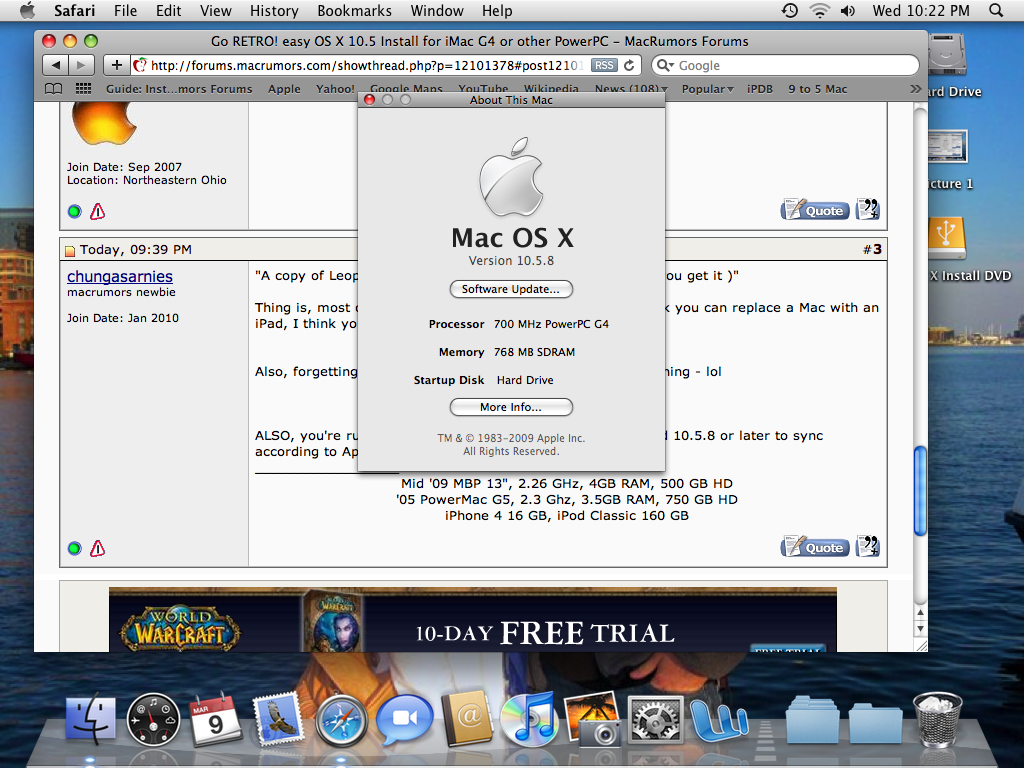Screen dimensions: 1024x768
Task: Open the volume control in menu bar
Action: coord(848,10)
